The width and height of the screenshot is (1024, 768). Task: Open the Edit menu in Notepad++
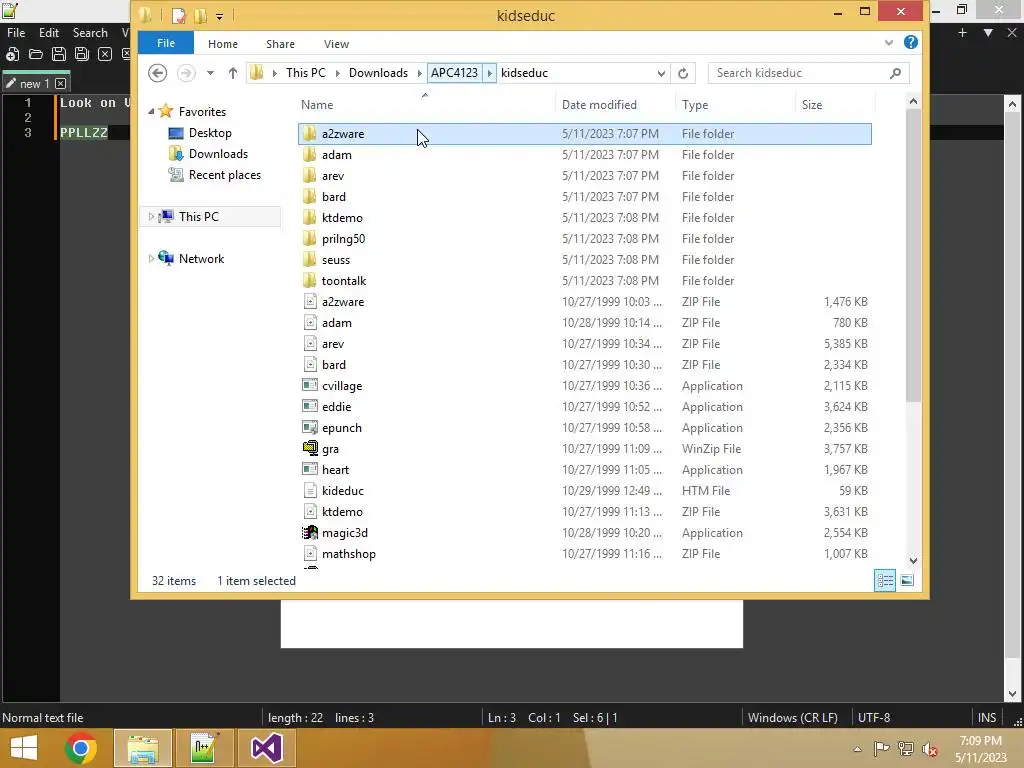49,33
